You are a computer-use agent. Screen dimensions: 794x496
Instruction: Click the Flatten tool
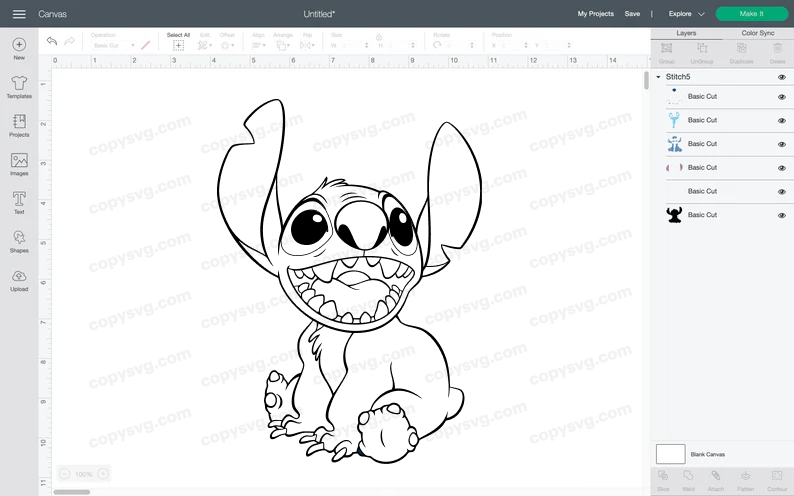745,476
